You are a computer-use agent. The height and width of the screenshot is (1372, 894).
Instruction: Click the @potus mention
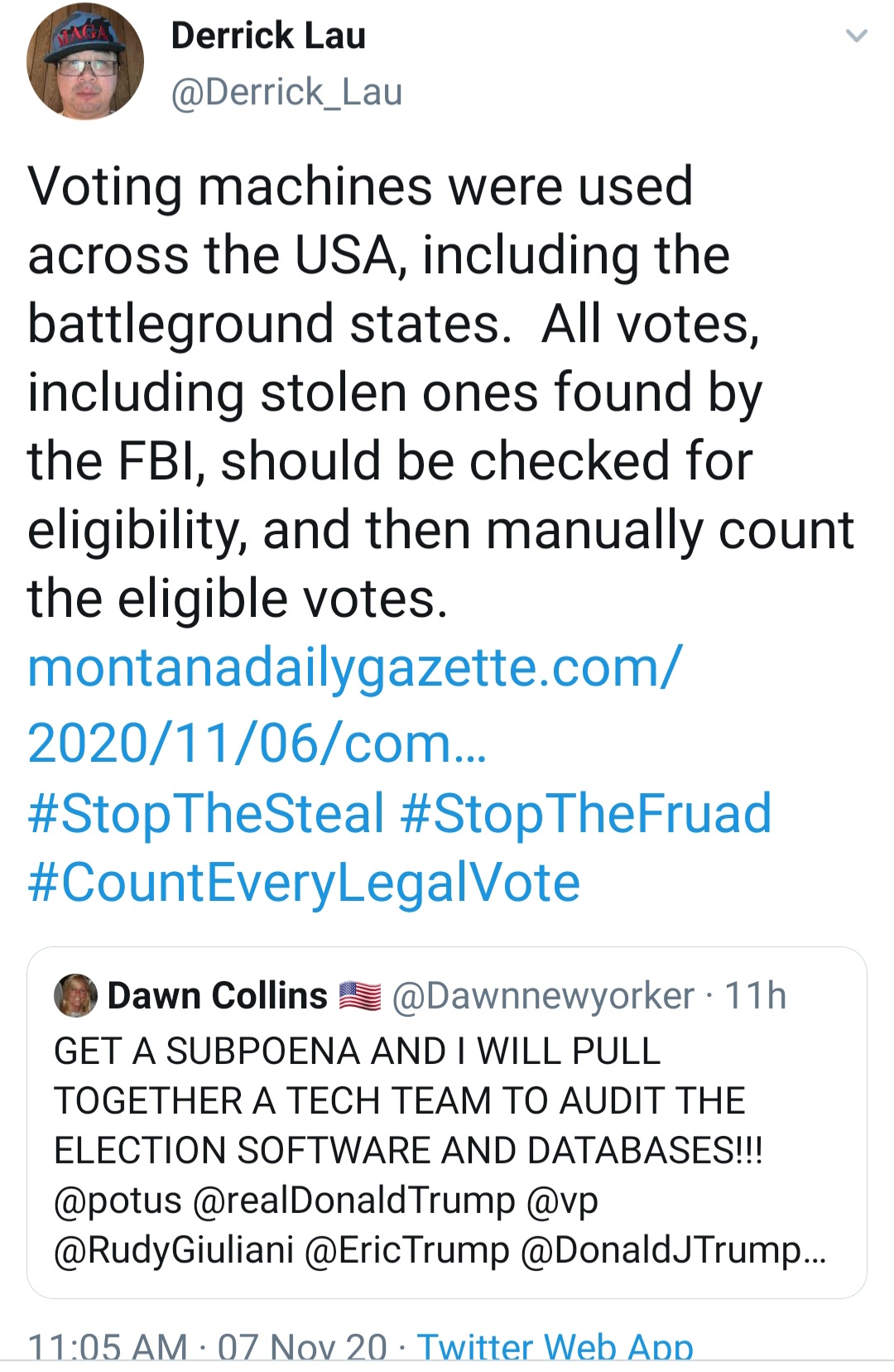pos(117,1200)
